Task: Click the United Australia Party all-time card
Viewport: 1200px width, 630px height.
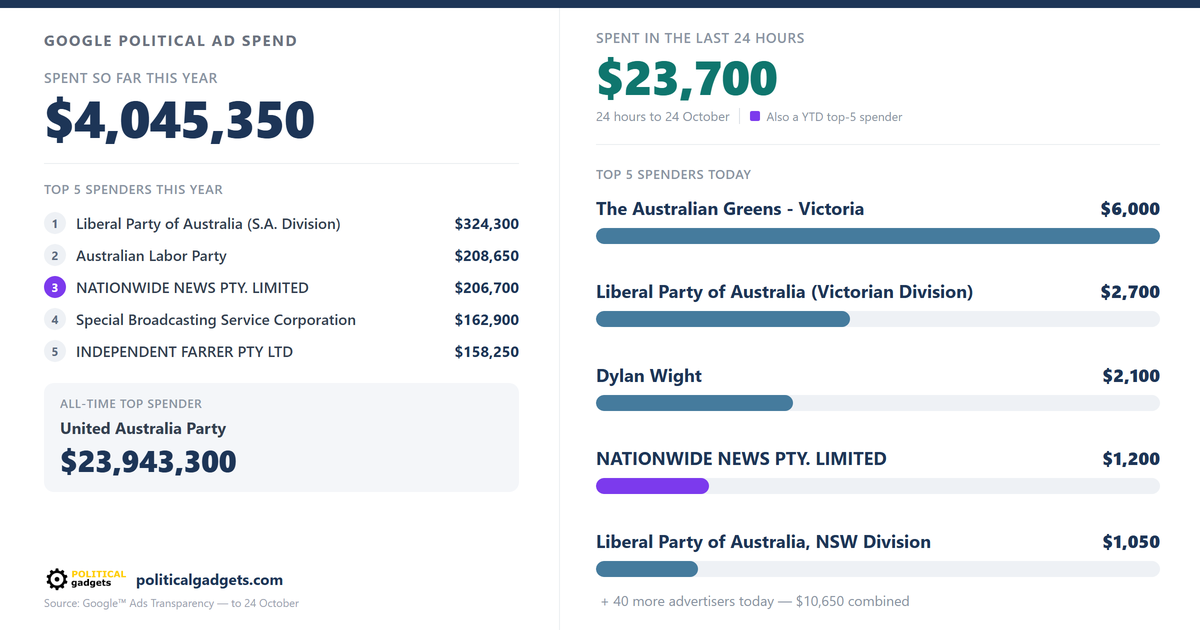Action: coord(281,437)
